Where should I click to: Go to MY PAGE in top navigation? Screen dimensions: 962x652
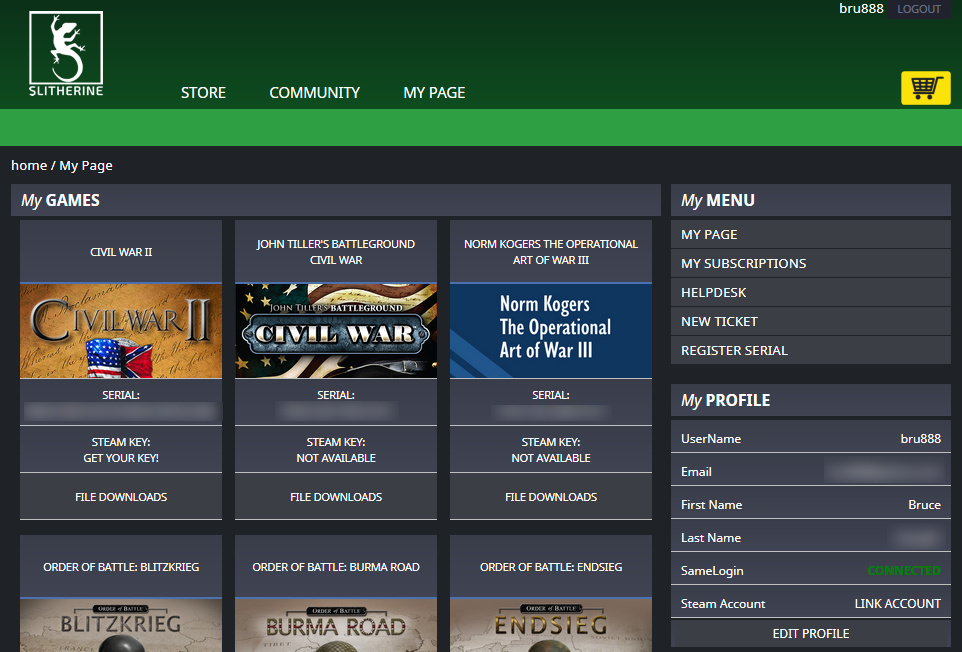(434, 93)
